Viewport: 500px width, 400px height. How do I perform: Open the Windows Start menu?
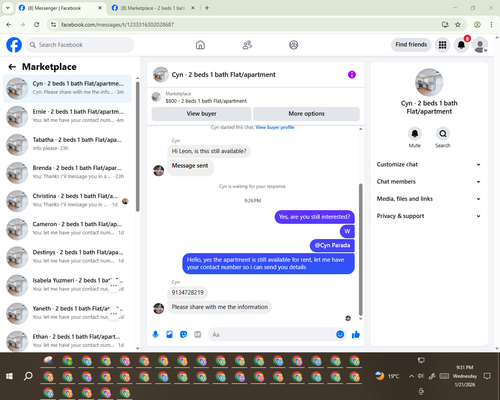9,376
